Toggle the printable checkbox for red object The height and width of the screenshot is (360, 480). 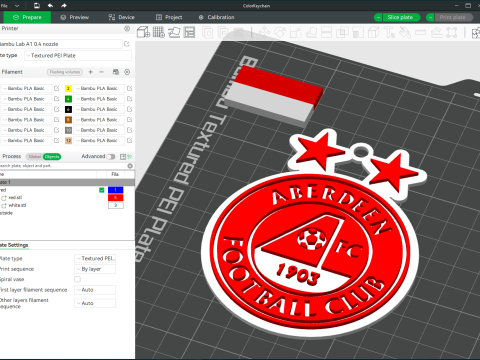tap(102, 190)
